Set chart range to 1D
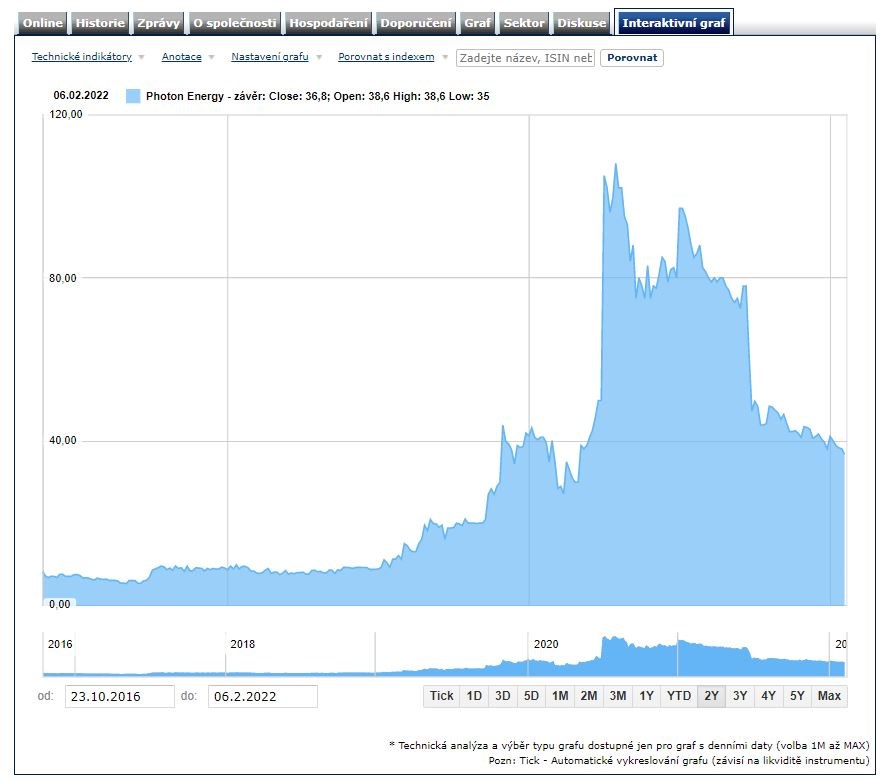Image resolution: width=894 pixels, height=782 pixels. (x=474, y=696)
